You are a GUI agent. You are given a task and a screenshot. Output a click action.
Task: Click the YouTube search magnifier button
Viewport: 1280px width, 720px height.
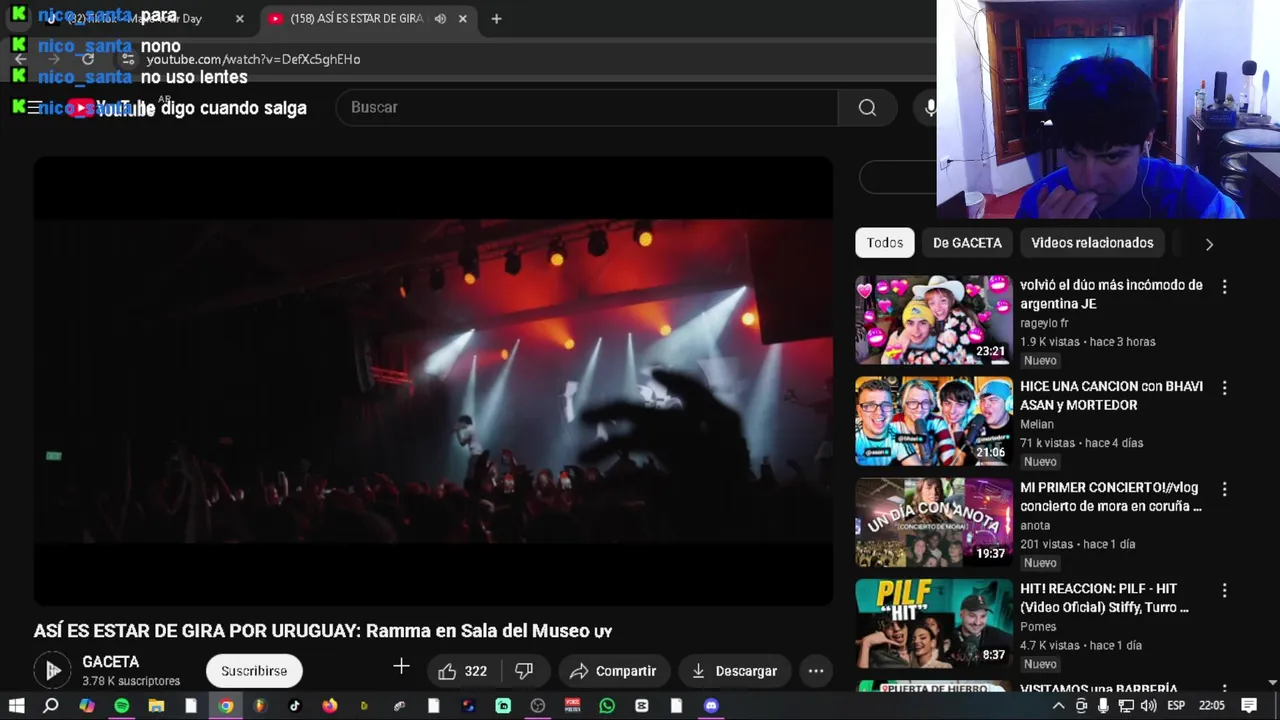(x=867, y=107)
